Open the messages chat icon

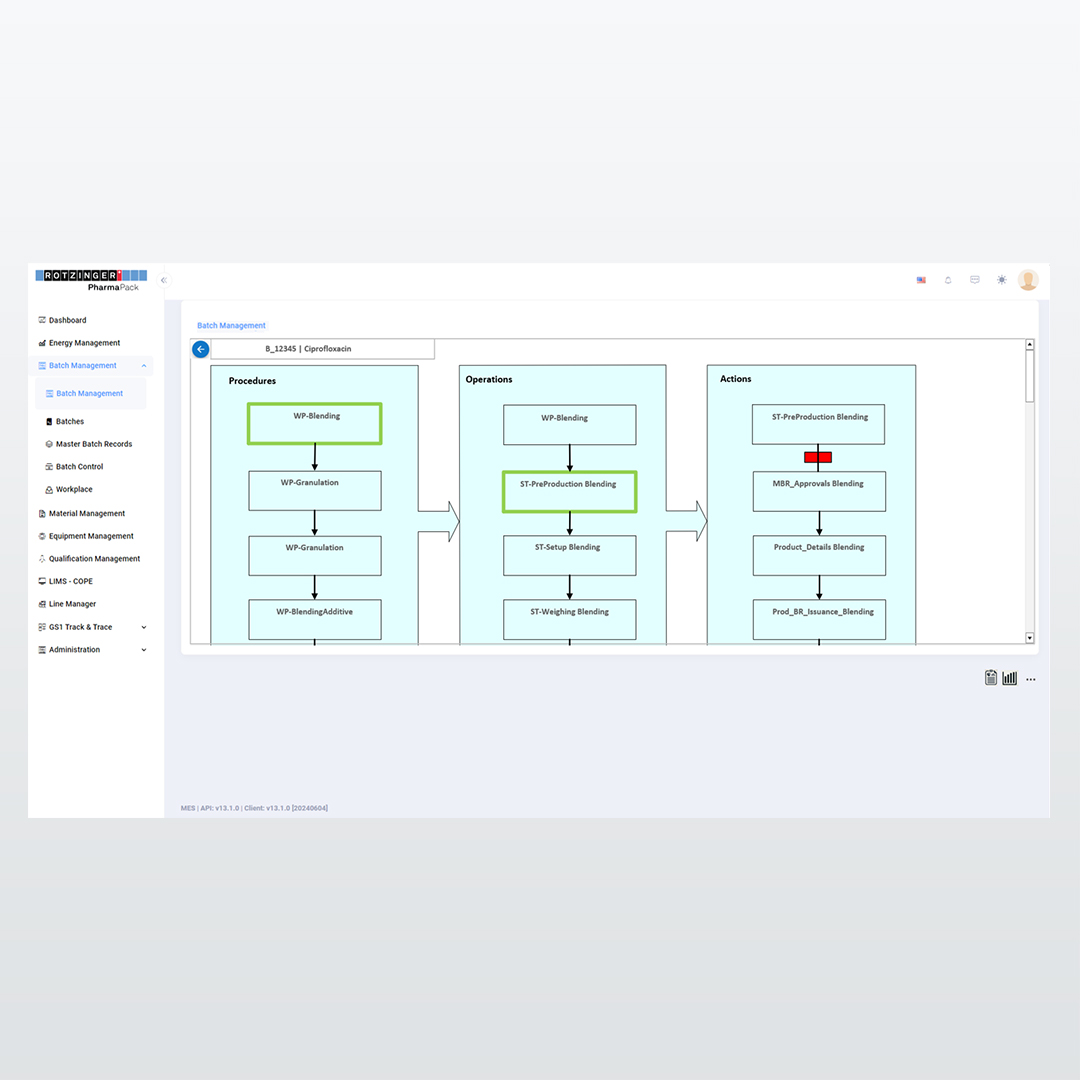975,280
